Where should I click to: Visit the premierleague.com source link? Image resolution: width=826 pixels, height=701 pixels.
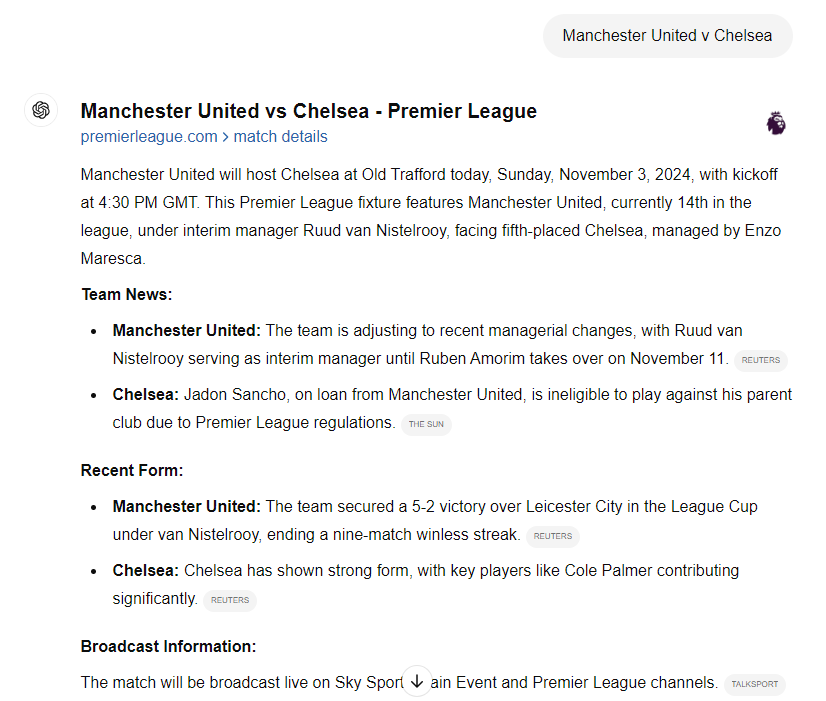point(149,137)
